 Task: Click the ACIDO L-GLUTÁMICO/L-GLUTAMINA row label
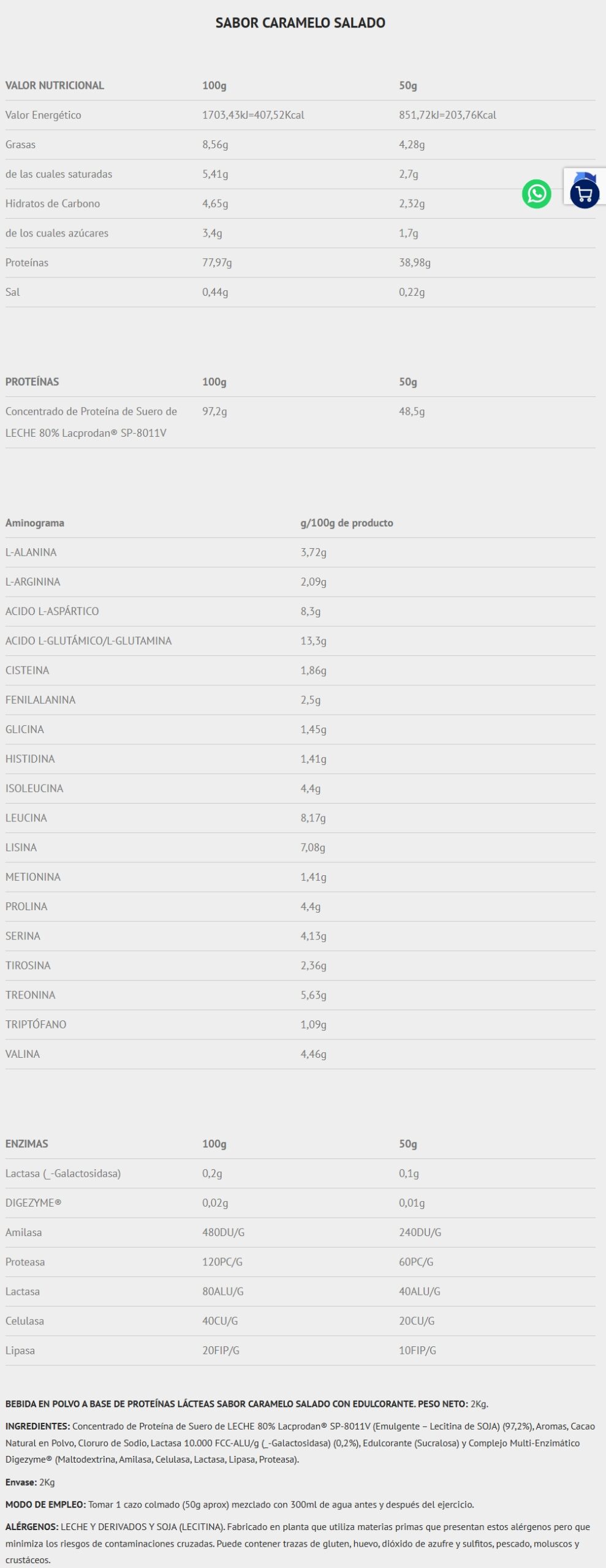tap(88, 641)
